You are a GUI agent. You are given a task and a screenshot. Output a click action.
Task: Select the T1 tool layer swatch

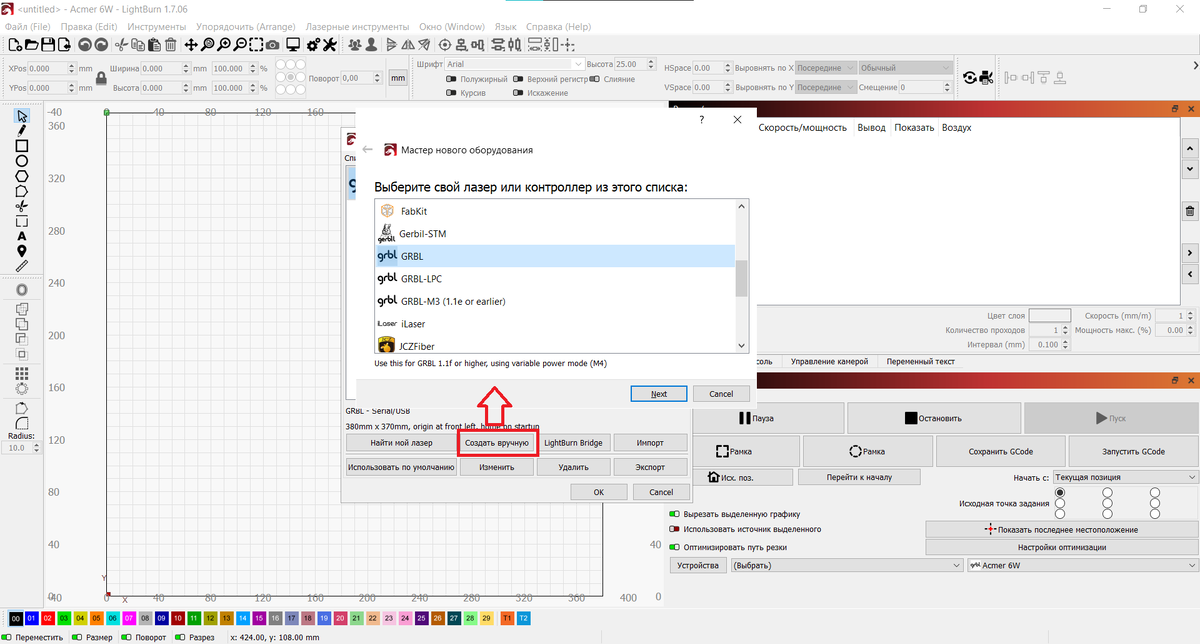click(507, 619)
